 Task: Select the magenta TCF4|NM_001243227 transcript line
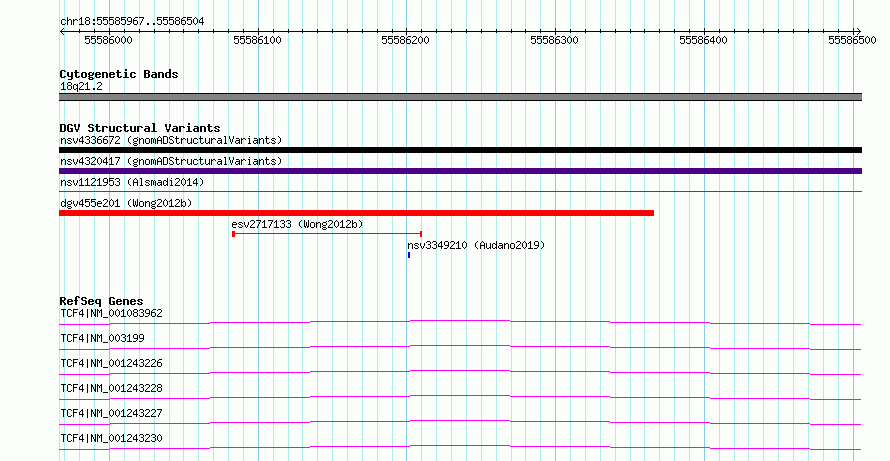[460, 422]
